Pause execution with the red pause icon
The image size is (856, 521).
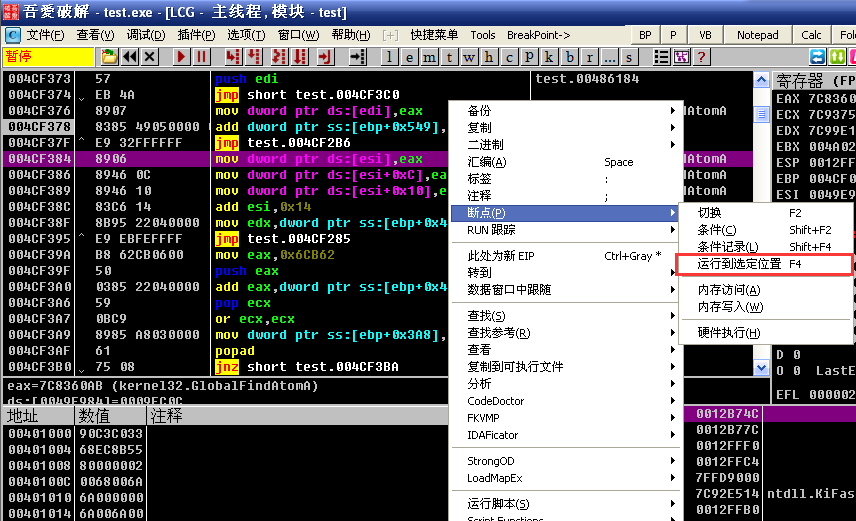tap(201, 56)
